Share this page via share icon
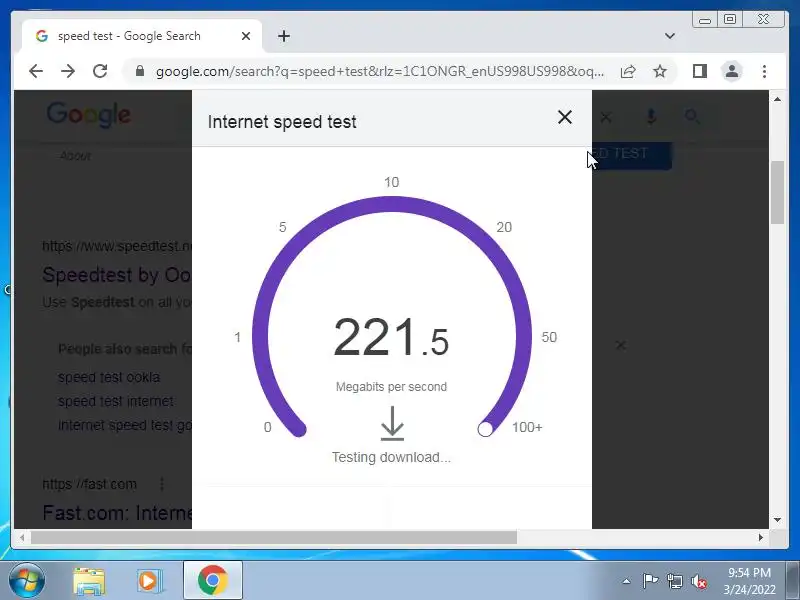This screenshot has width=800, height=600. coord(628,71)
